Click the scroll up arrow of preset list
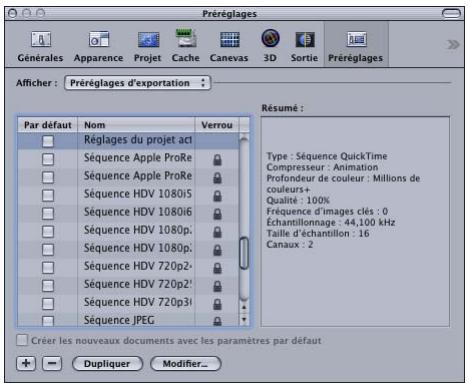The height and width of the screenshot is (385, 468). 244,307
